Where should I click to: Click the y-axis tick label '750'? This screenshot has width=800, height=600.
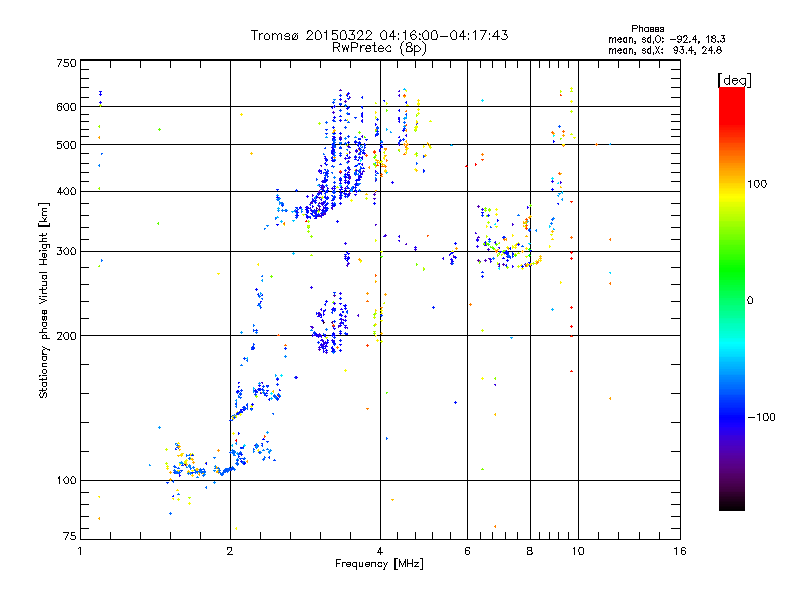(x=66, y=63)
